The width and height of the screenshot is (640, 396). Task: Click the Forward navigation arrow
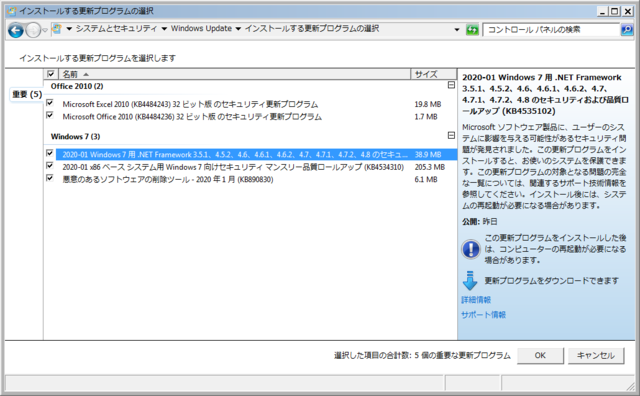coord(33,30)
